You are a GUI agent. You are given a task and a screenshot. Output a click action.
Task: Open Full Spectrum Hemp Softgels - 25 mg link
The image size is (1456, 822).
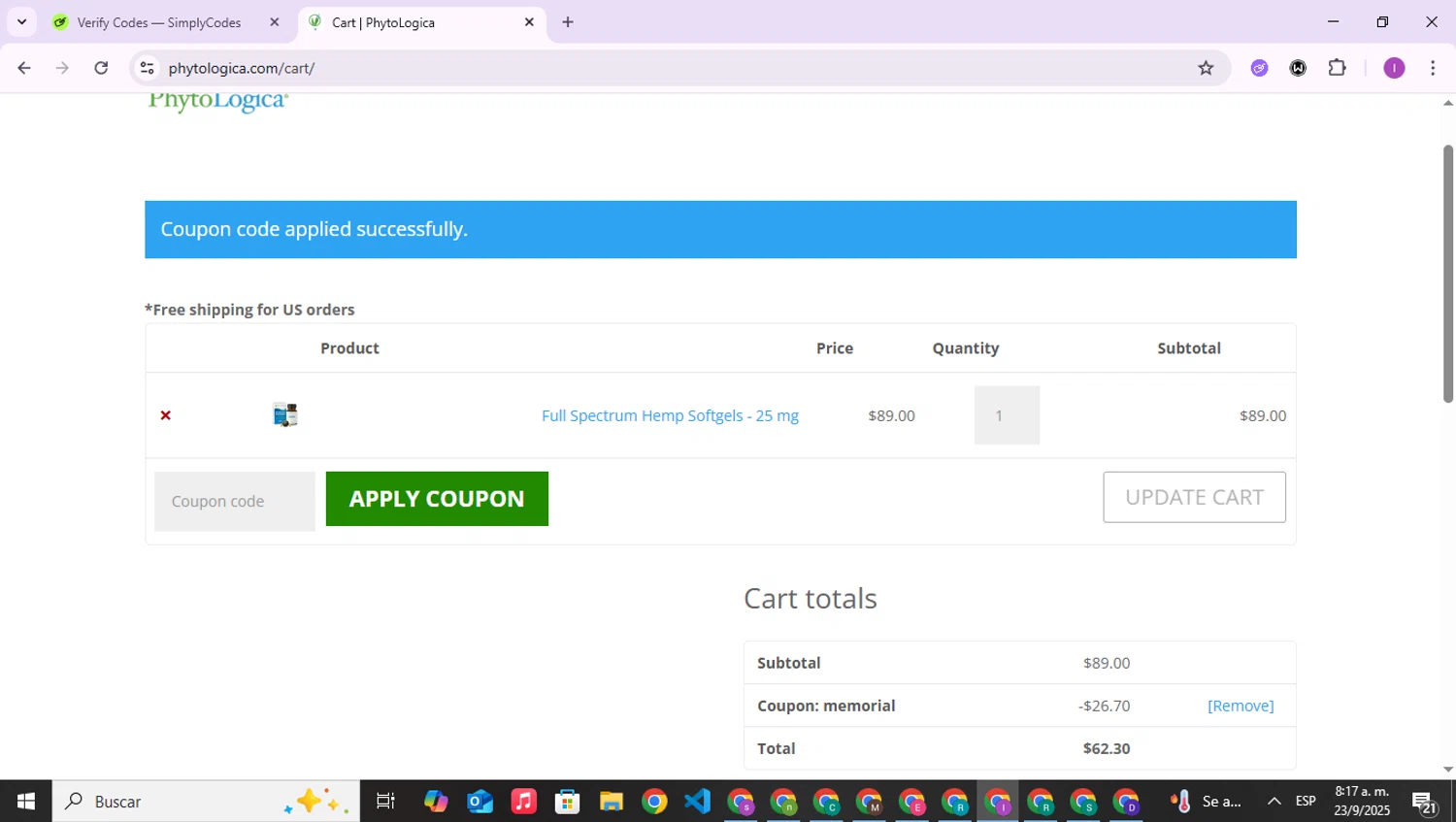coord(670,415)
